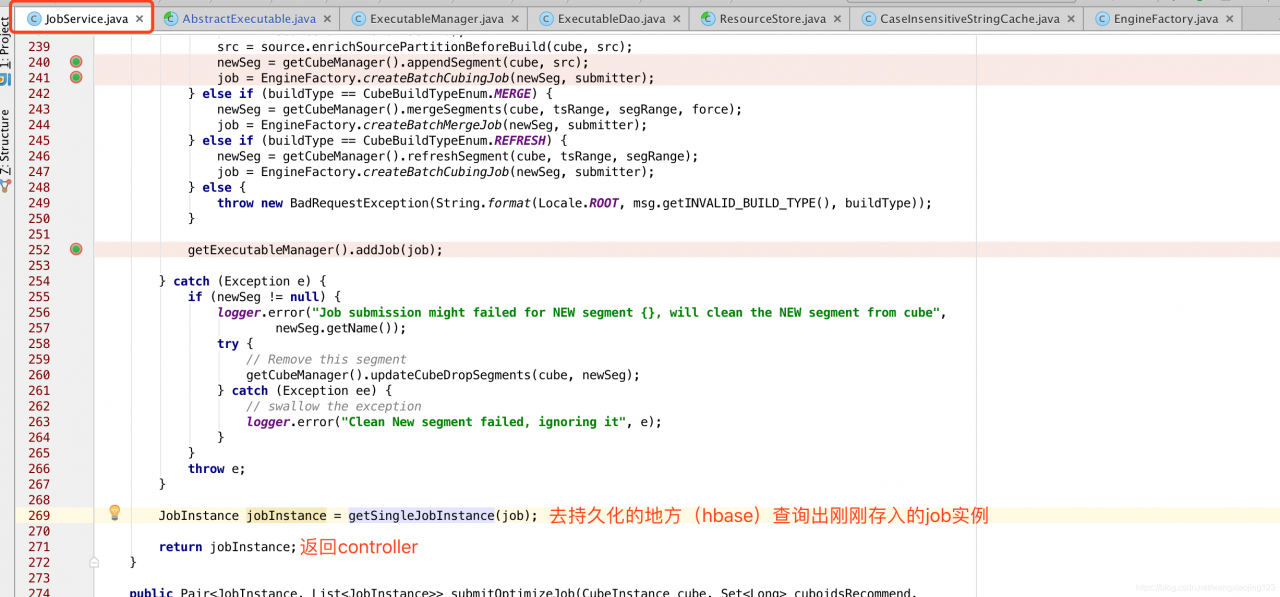Click the JobService.java class file icon
Viewport: 1280px width, 597px height.
pos(34,19)
